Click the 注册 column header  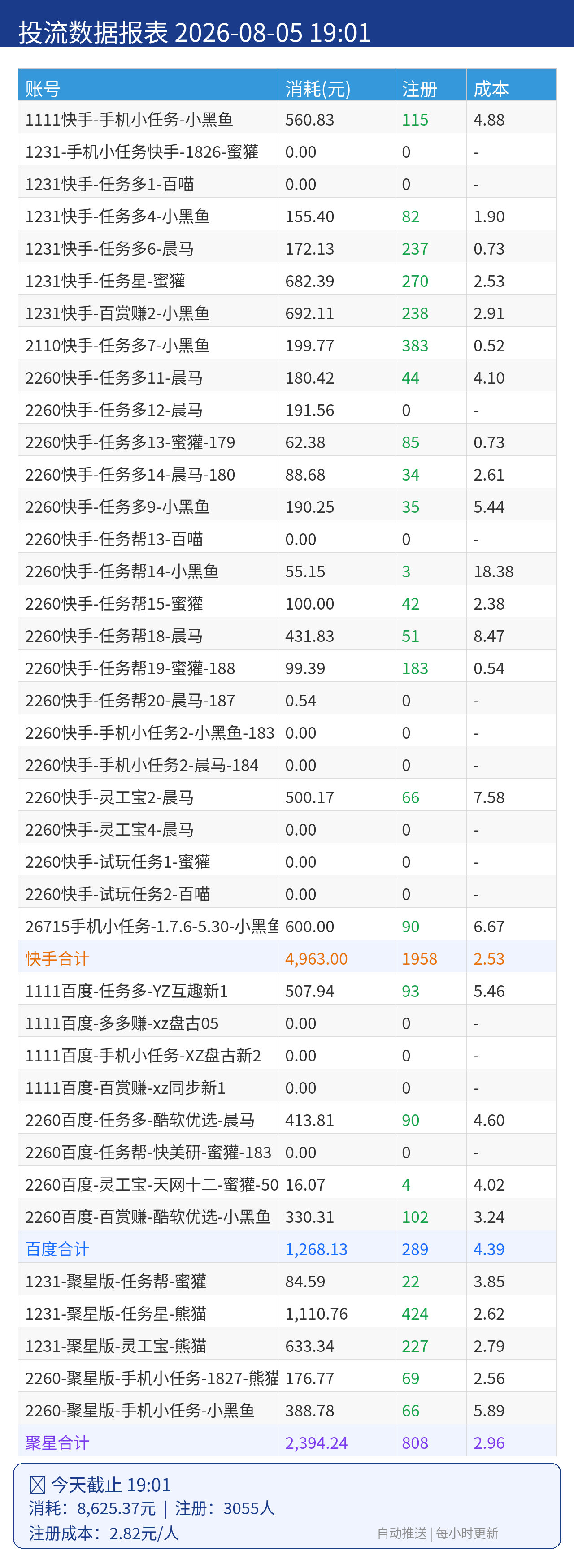point(419,89)
